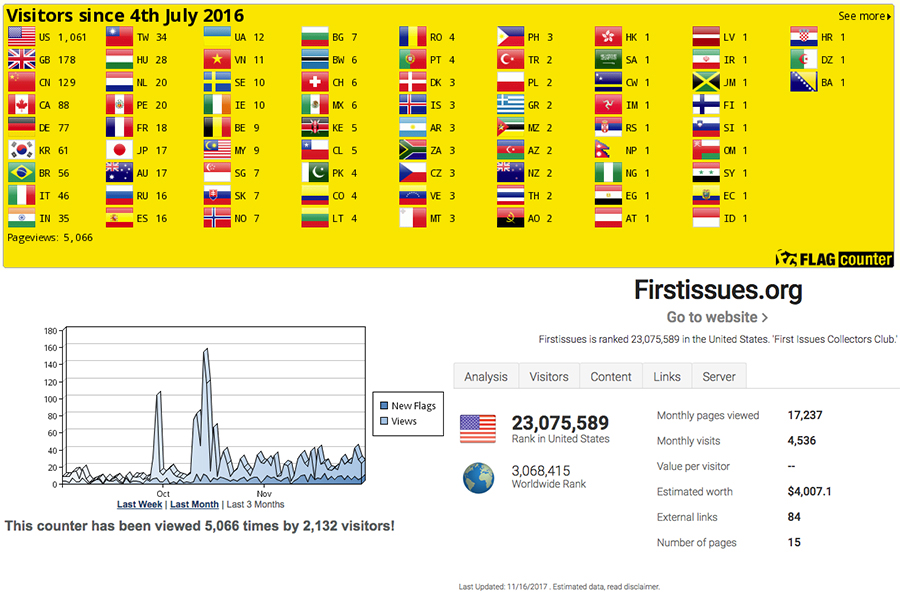Select the Turkey flag next to TR 2
This screenshot has width=900, height=609.
(510, 59)
